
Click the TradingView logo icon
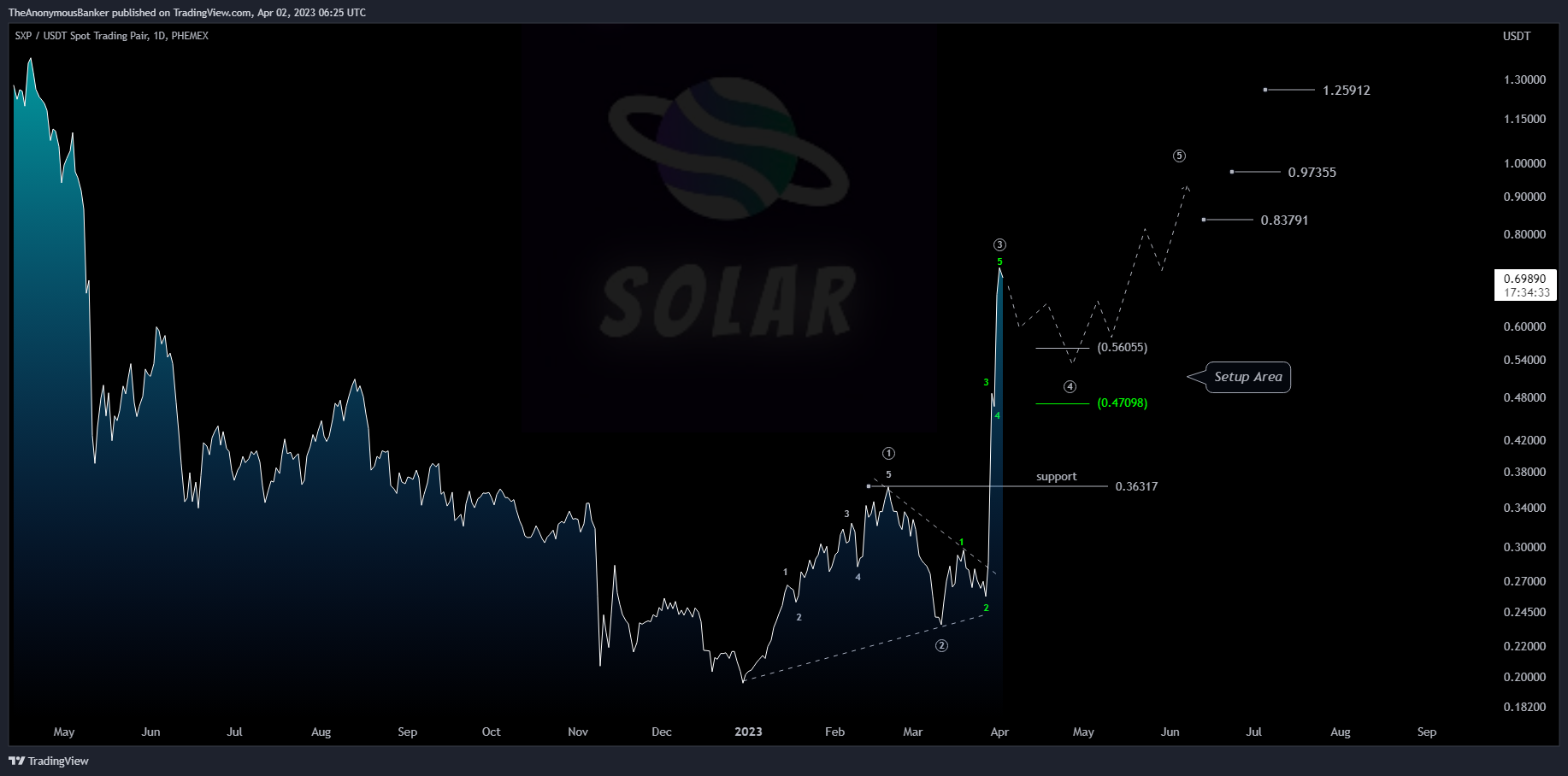coord(16,761)
